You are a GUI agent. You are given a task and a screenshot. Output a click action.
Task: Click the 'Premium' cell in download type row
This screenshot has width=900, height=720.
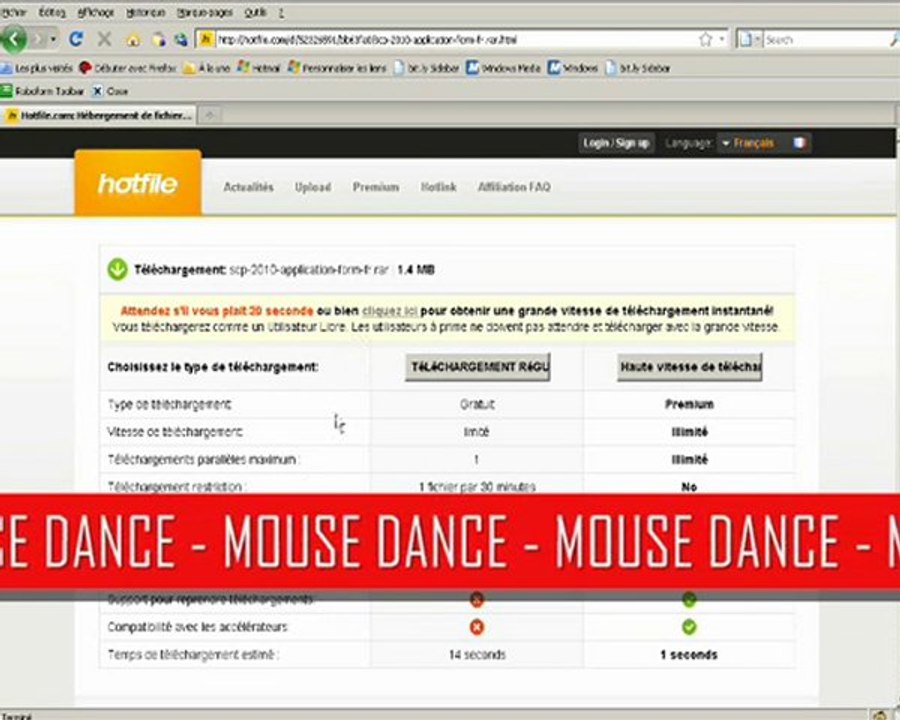[689, 404]
